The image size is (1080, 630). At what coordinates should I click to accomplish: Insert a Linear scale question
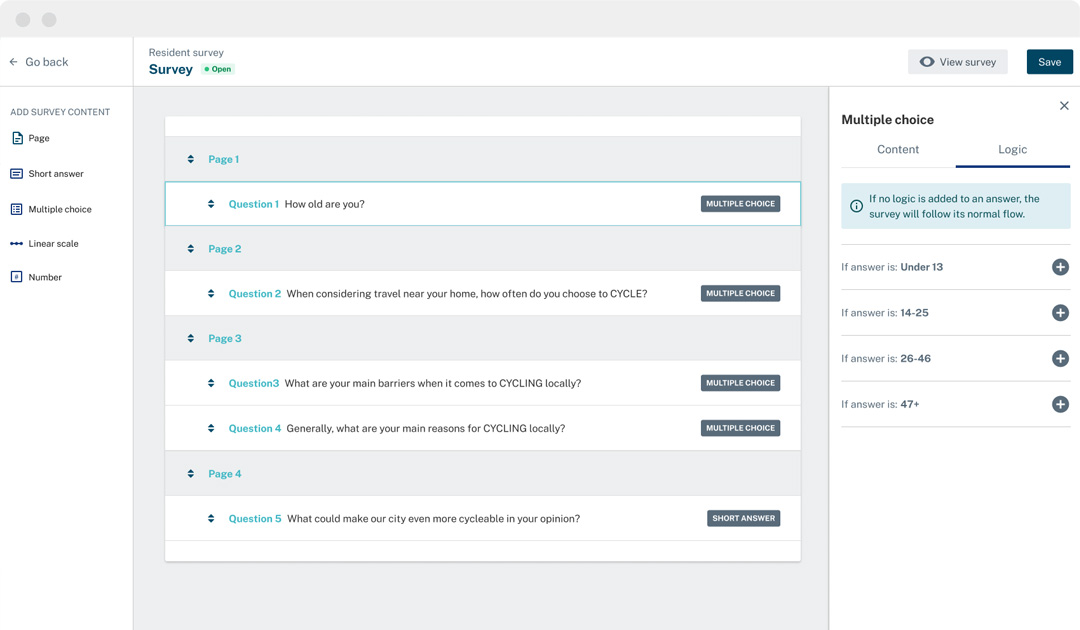(52, 243)
